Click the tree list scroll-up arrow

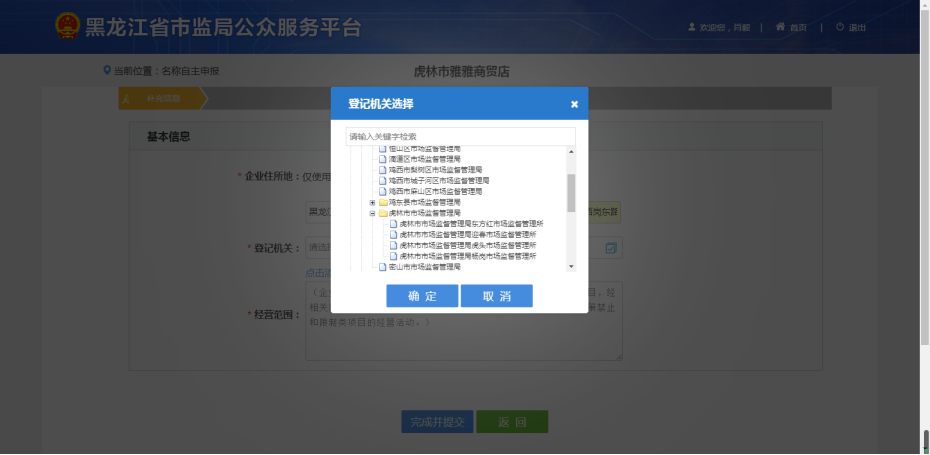571,151
